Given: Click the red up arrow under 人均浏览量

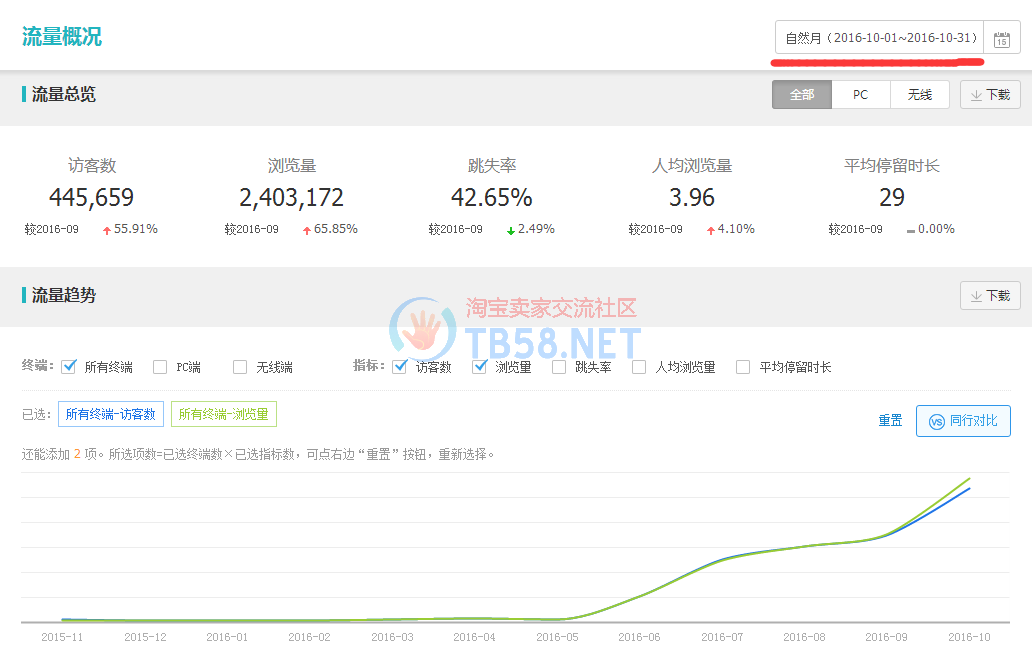Looking at the screenshot, I should 711,230.
